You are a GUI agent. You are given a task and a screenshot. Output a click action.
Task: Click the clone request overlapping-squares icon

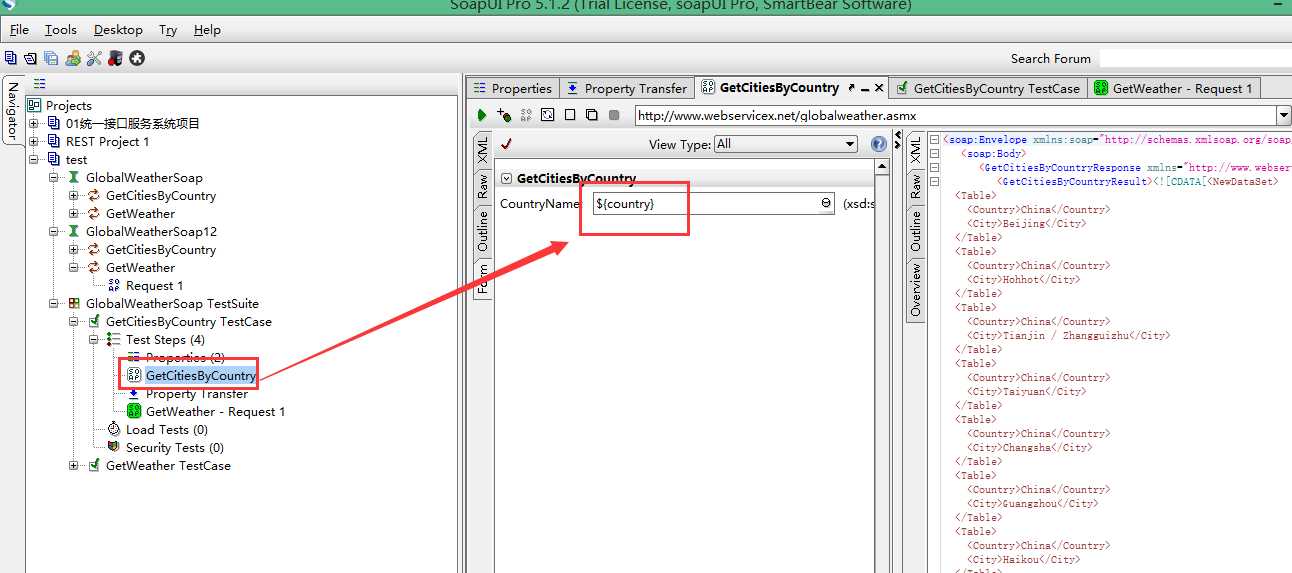coord(592,116)
